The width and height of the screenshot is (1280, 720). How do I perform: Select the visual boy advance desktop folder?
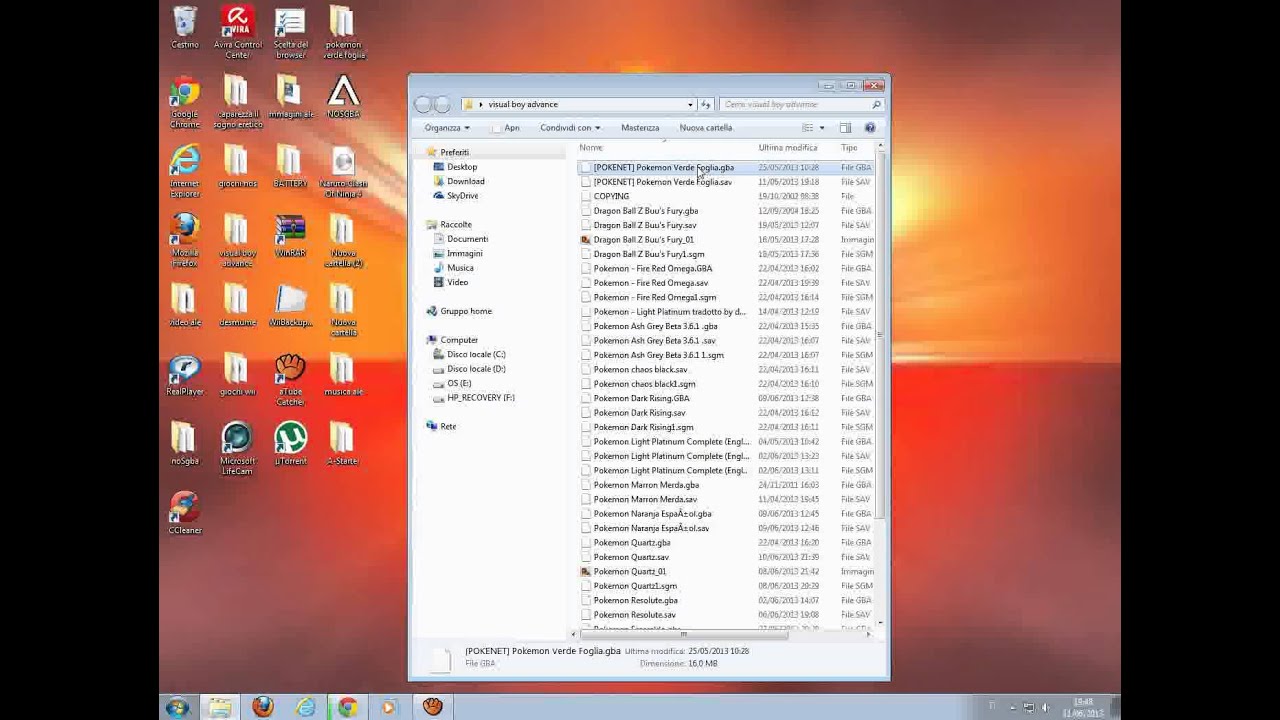(237, 240)
